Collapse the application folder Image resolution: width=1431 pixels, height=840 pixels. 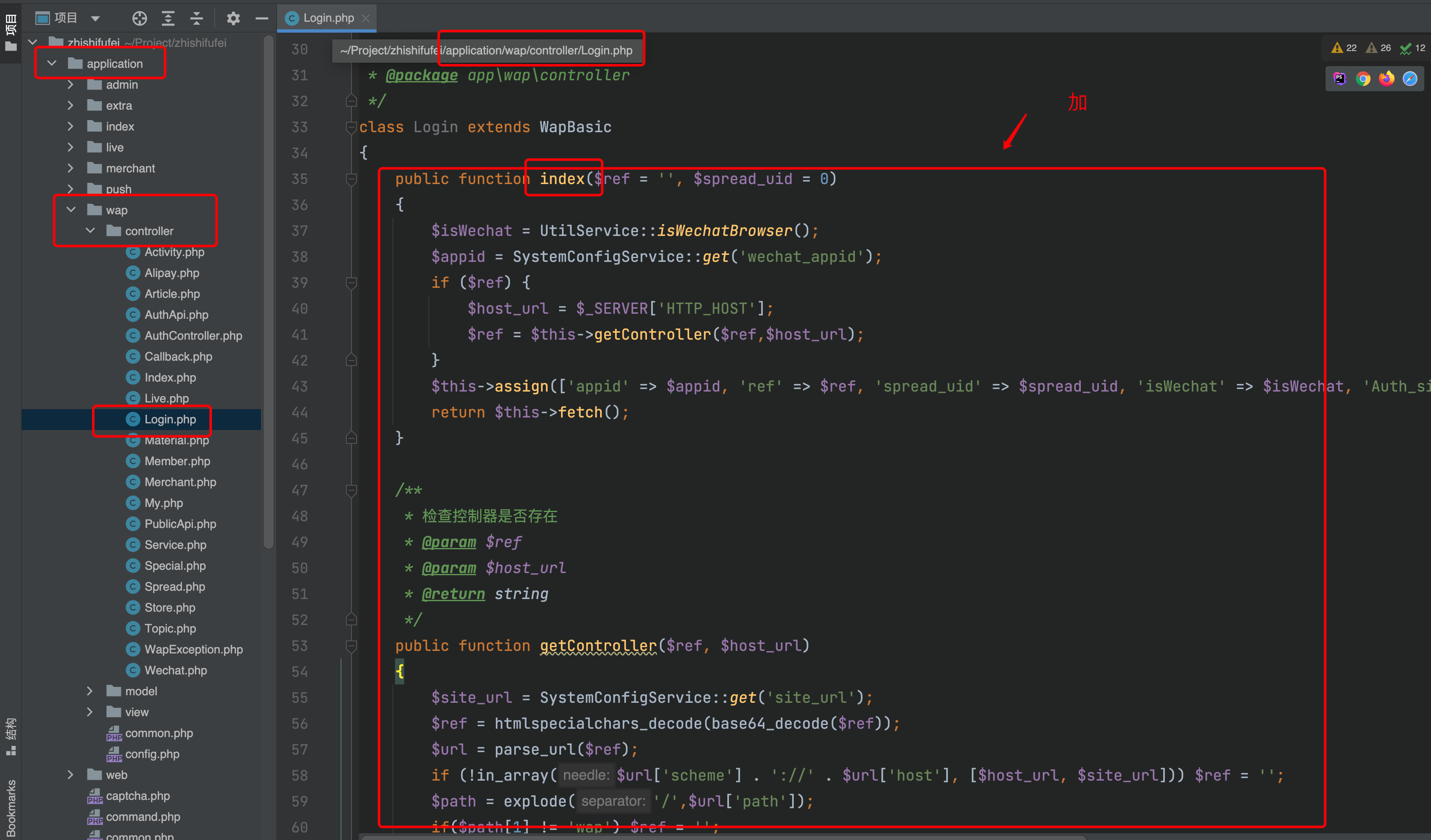click(52, 63)
